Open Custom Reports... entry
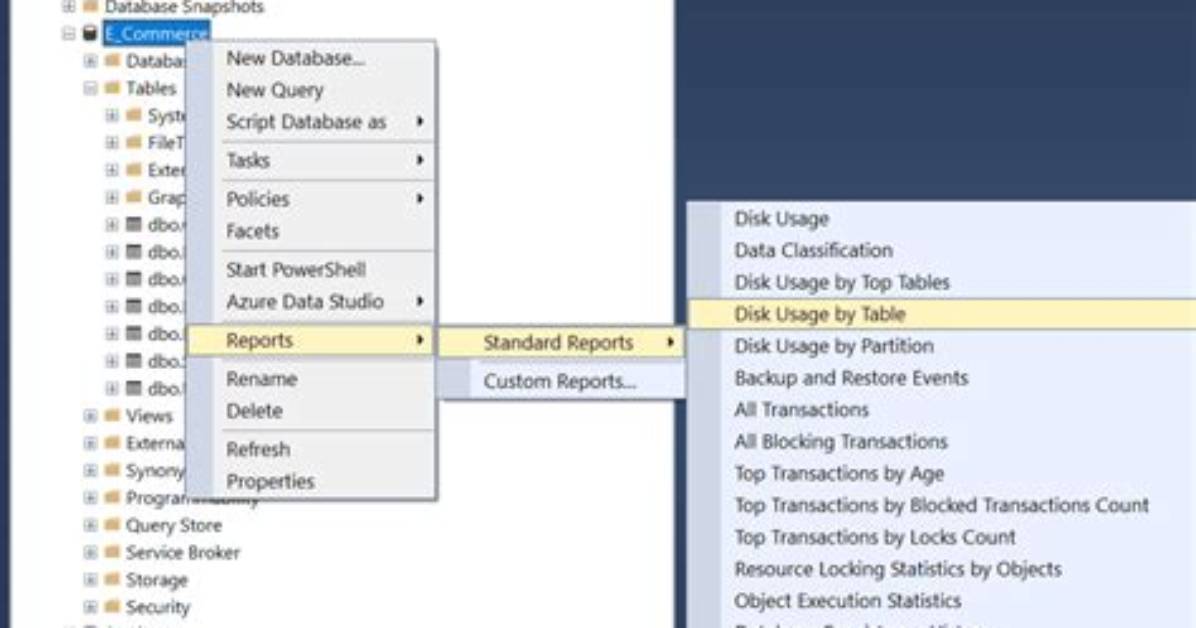 [x=561, y=382]
